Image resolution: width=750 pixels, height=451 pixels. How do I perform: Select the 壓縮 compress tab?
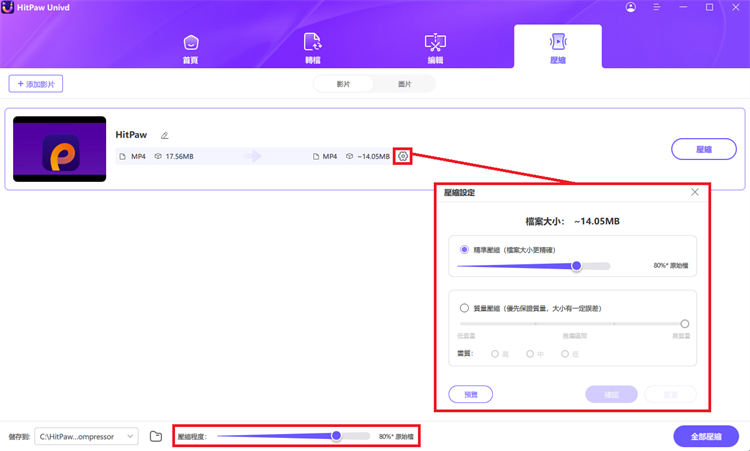click(558, 46)
